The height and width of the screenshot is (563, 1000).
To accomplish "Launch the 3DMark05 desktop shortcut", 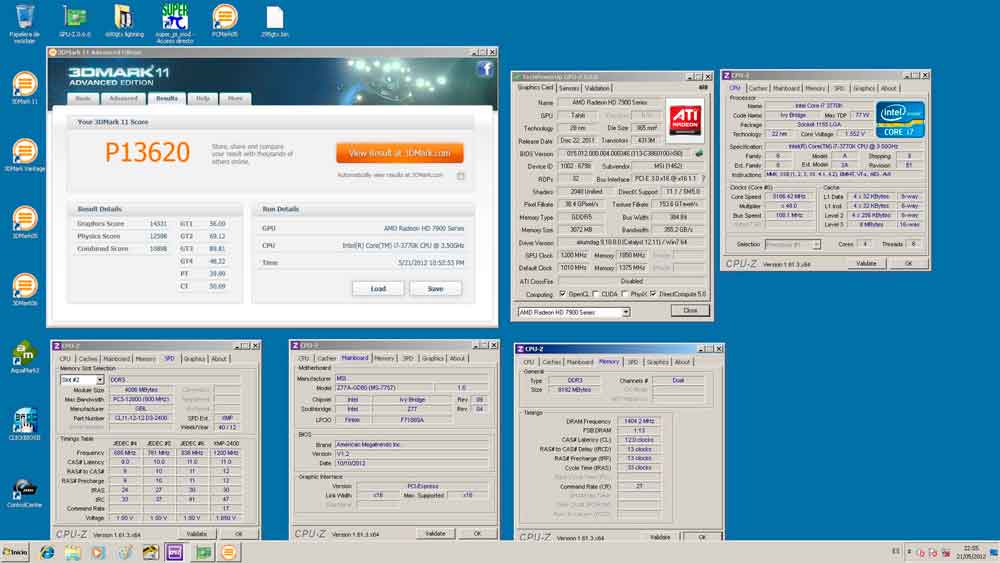I will tap(24, 218).
